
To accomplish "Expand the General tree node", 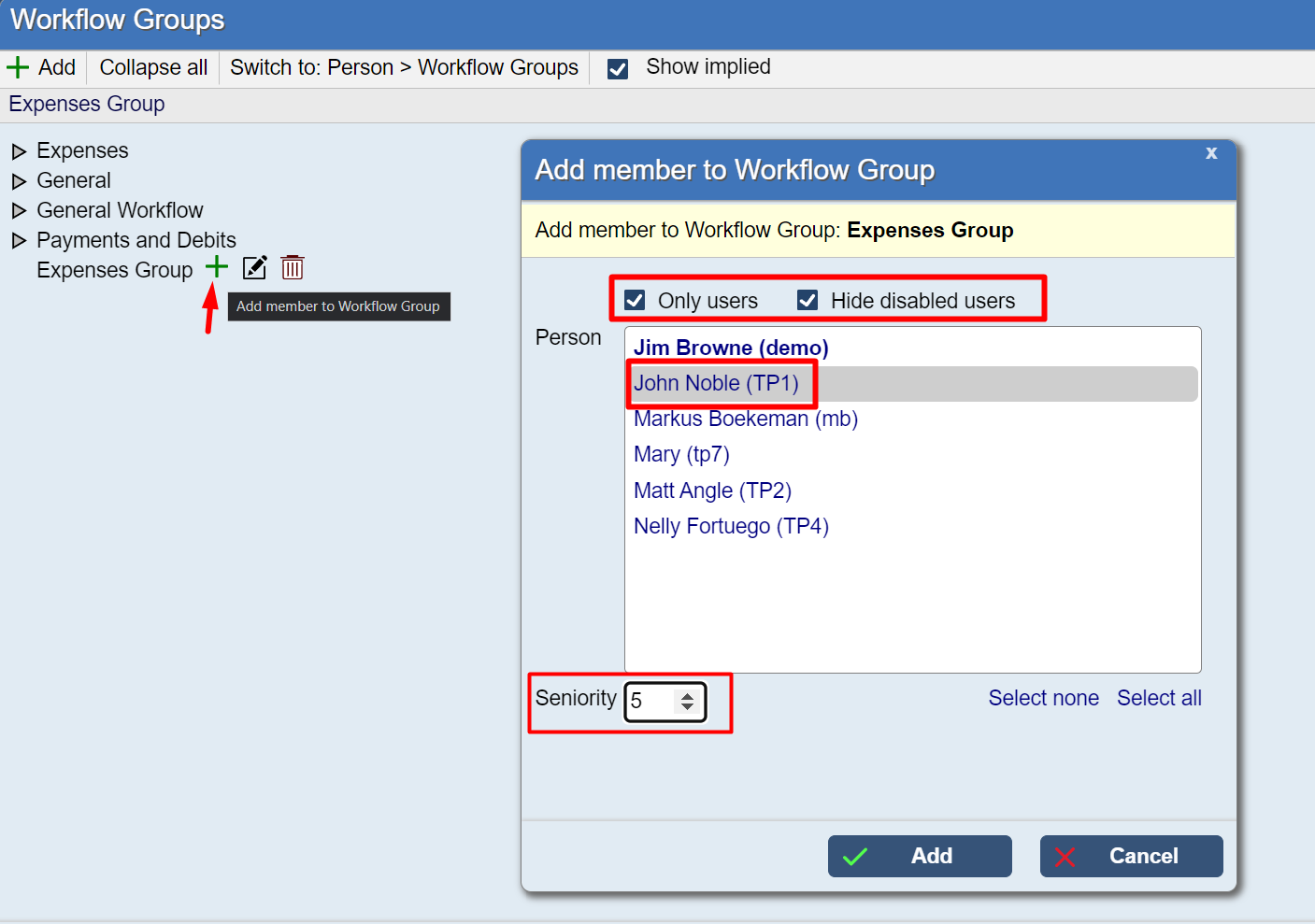I will [19, 181].
